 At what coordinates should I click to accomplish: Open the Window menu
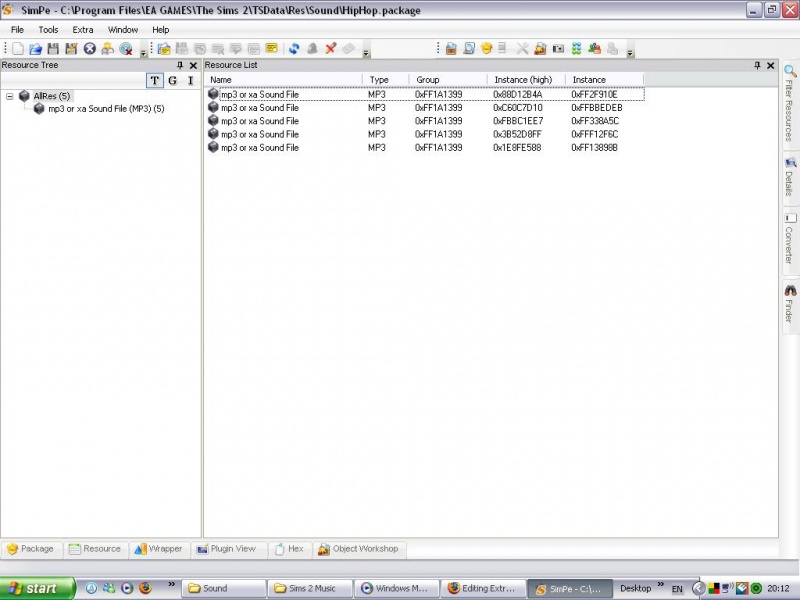click(123, 30)
